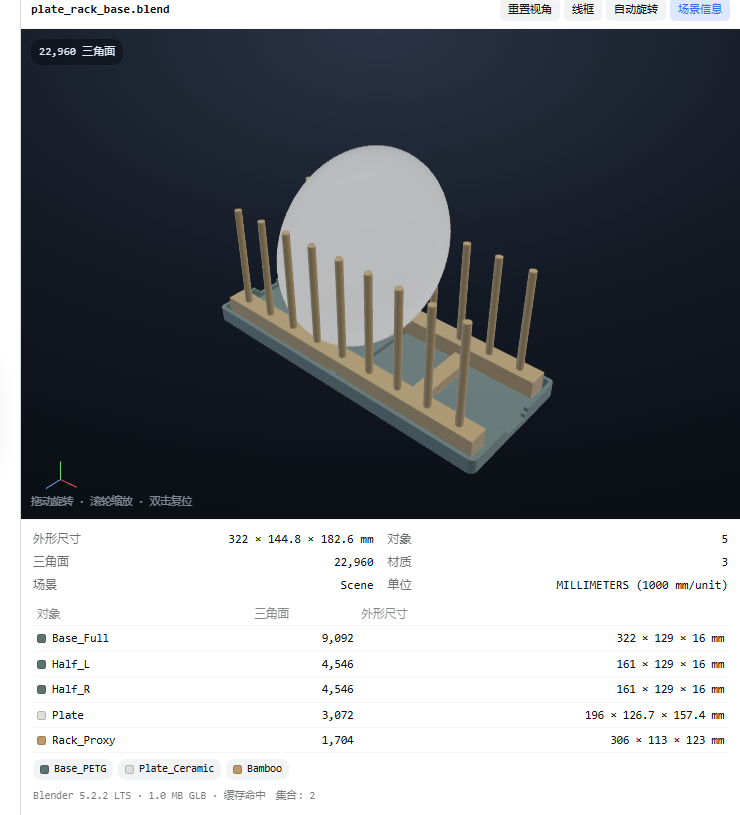740x815 pixels.
Task: Click the 306 × 113 × 123 mm dimension
Action: click(667, 740)
